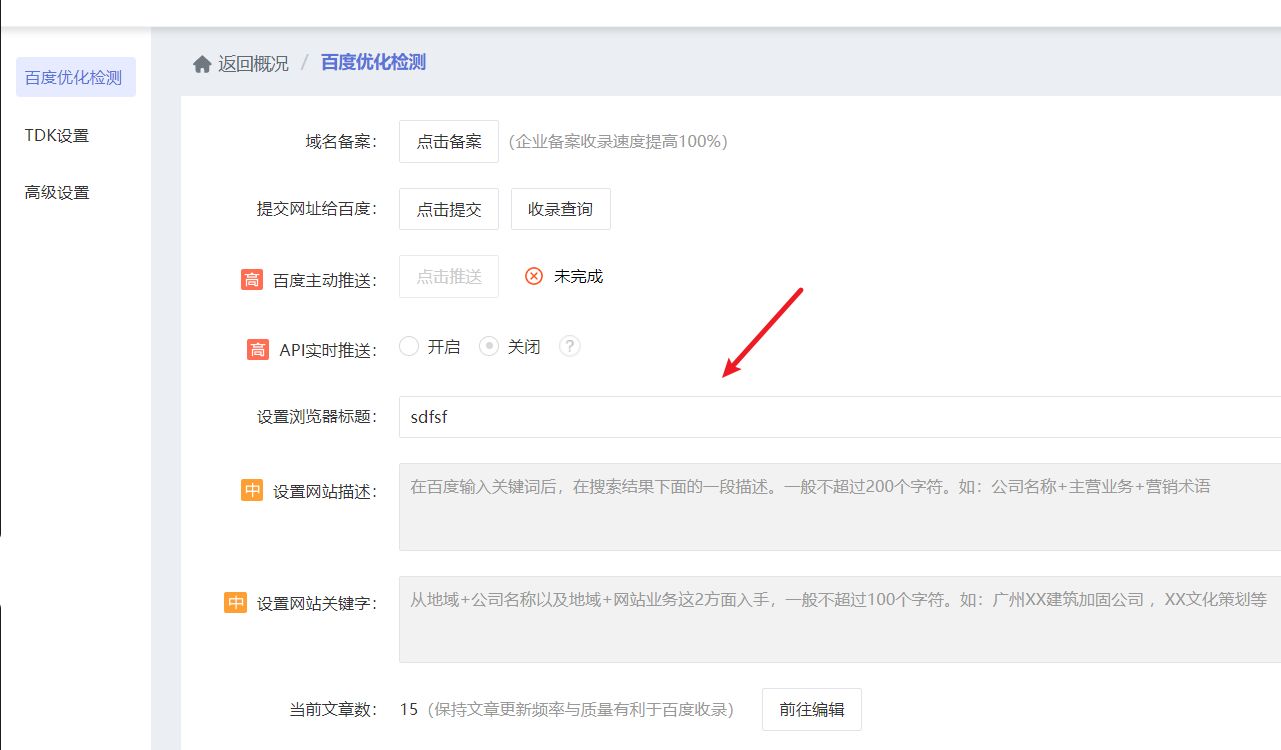Click the browser title input containing sdfsf
Screen dimensions: 1281x750
click(x=700, y=417)
